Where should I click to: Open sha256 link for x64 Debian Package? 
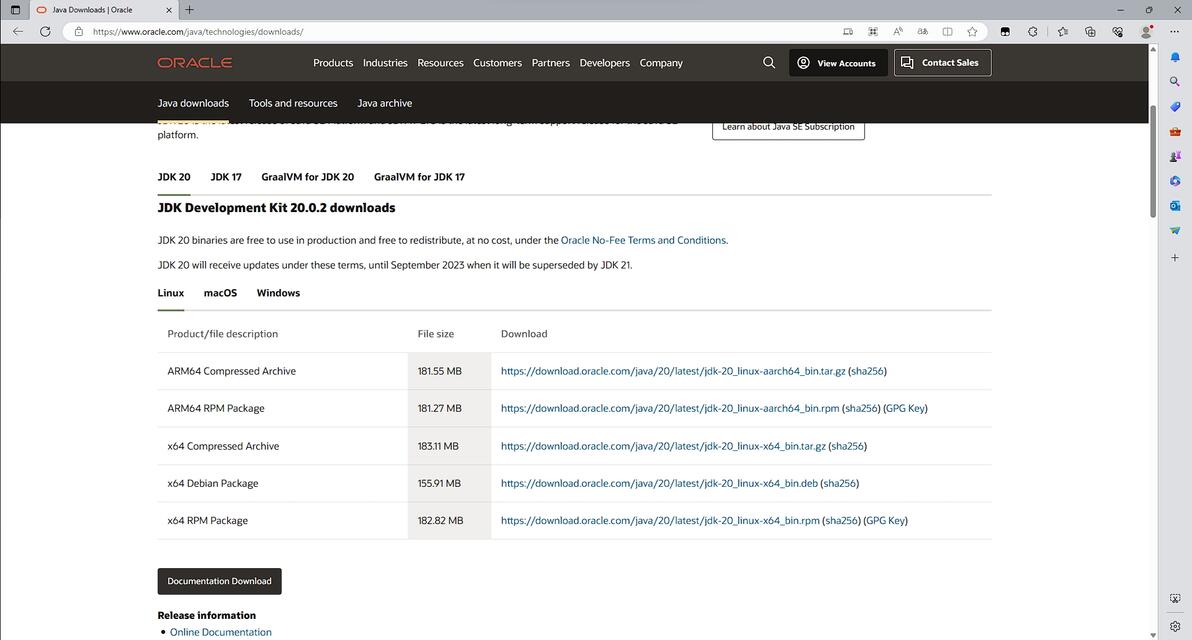click(x=840, y=483)
